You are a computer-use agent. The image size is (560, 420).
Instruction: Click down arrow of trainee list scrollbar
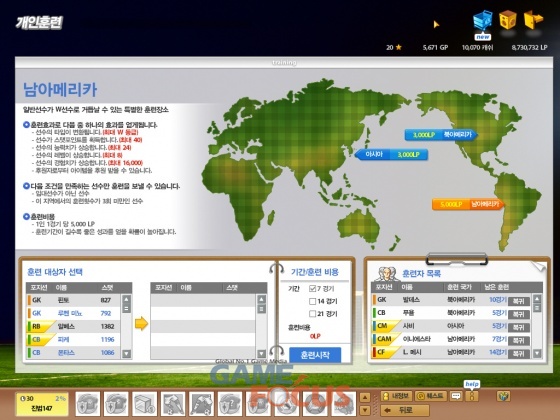(537, 354)
